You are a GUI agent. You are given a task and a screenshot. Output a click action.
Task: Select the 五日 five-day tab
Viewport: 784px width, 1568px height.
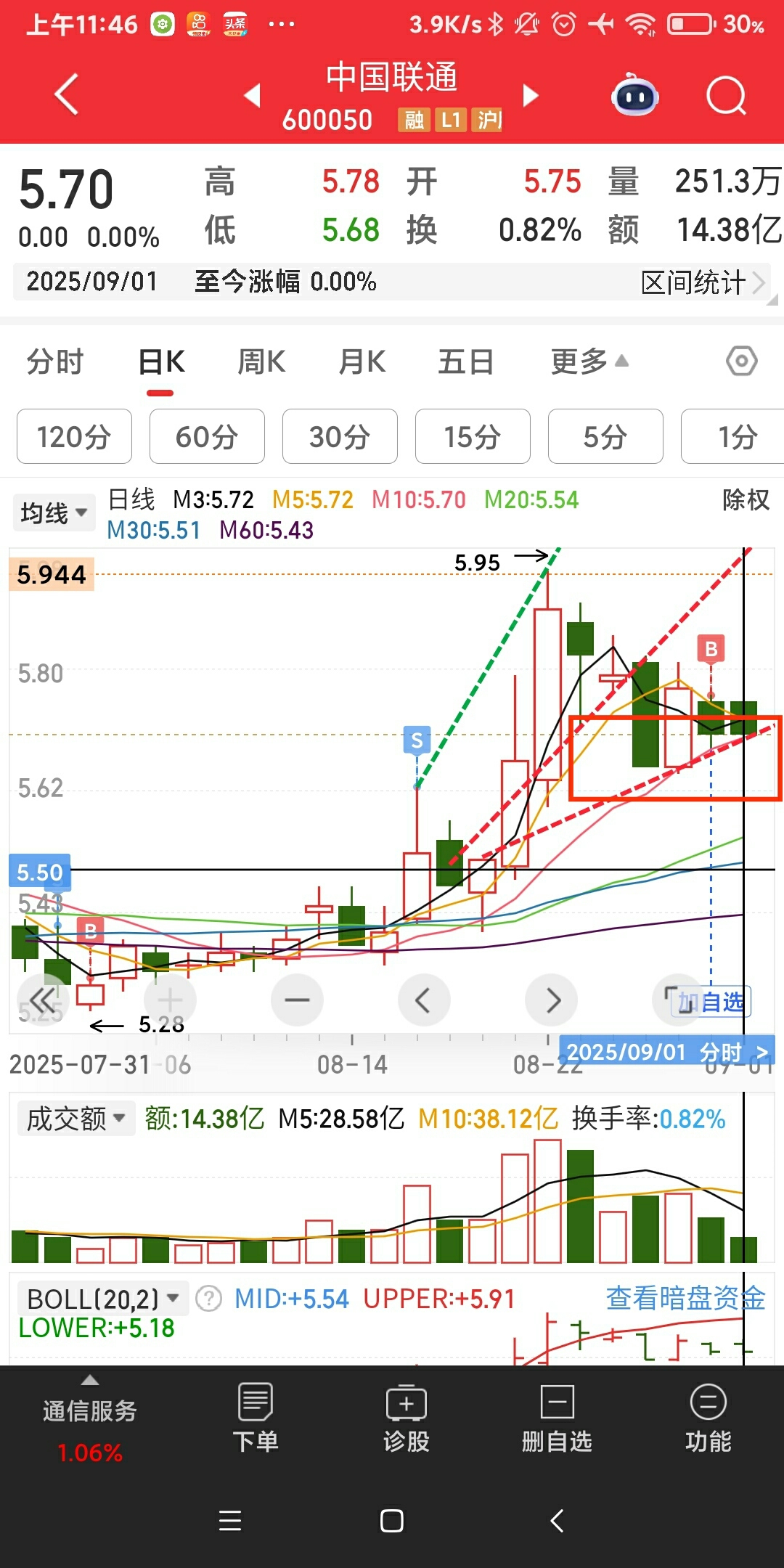[465, 362]
